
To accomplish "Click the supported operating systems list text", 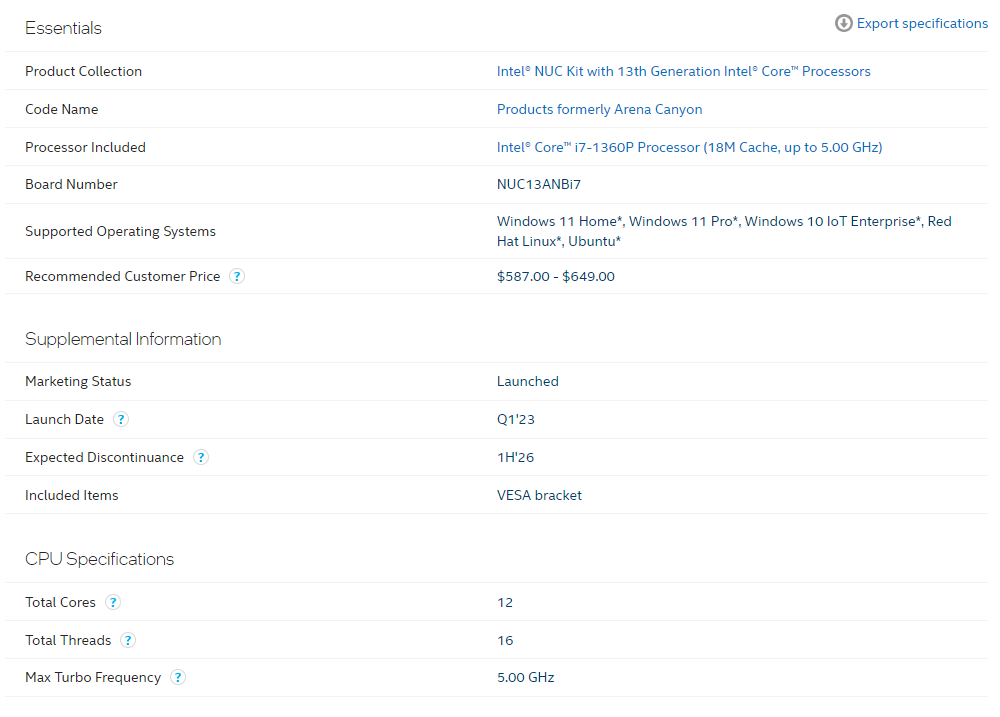I will 723,232.
